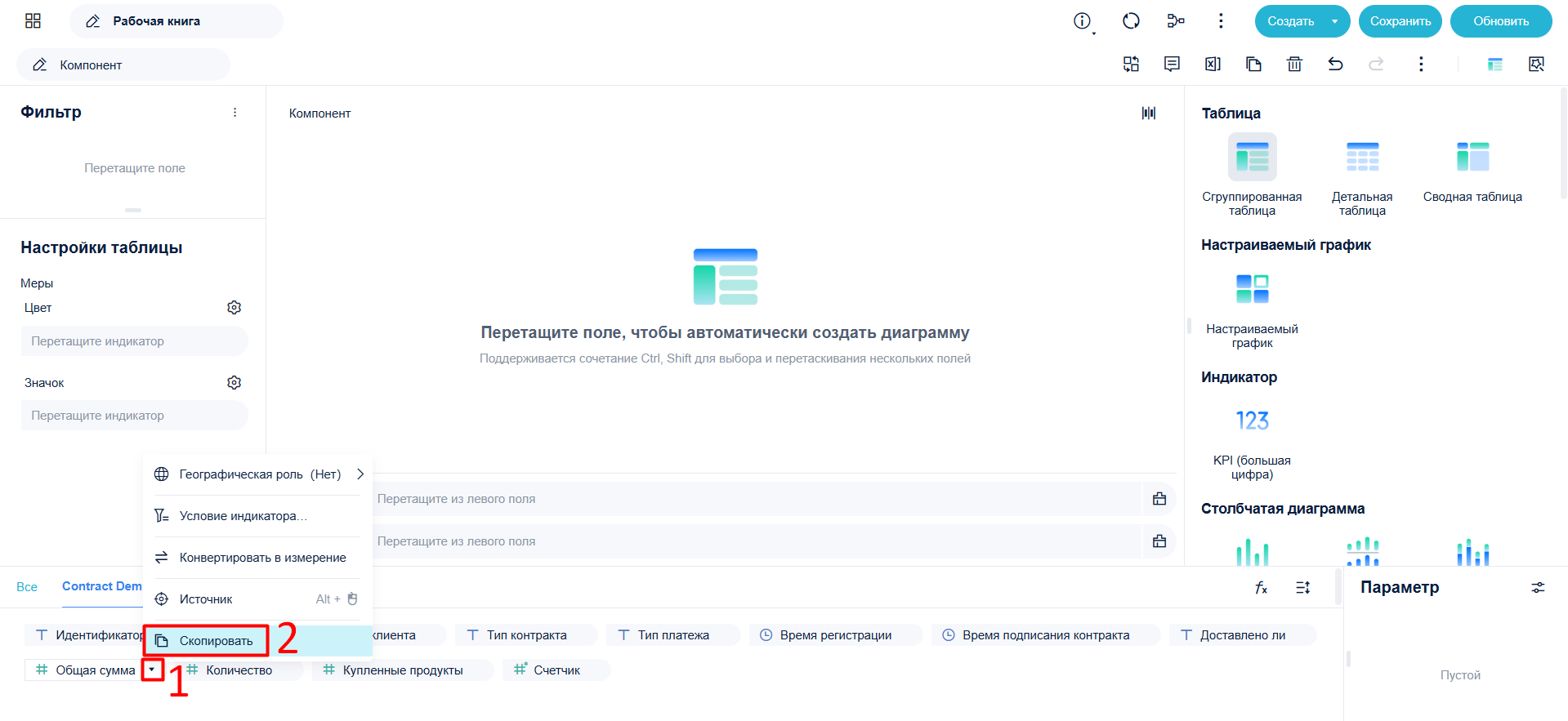
Task: Click the Excel export icon
Action: (1213, 64)
